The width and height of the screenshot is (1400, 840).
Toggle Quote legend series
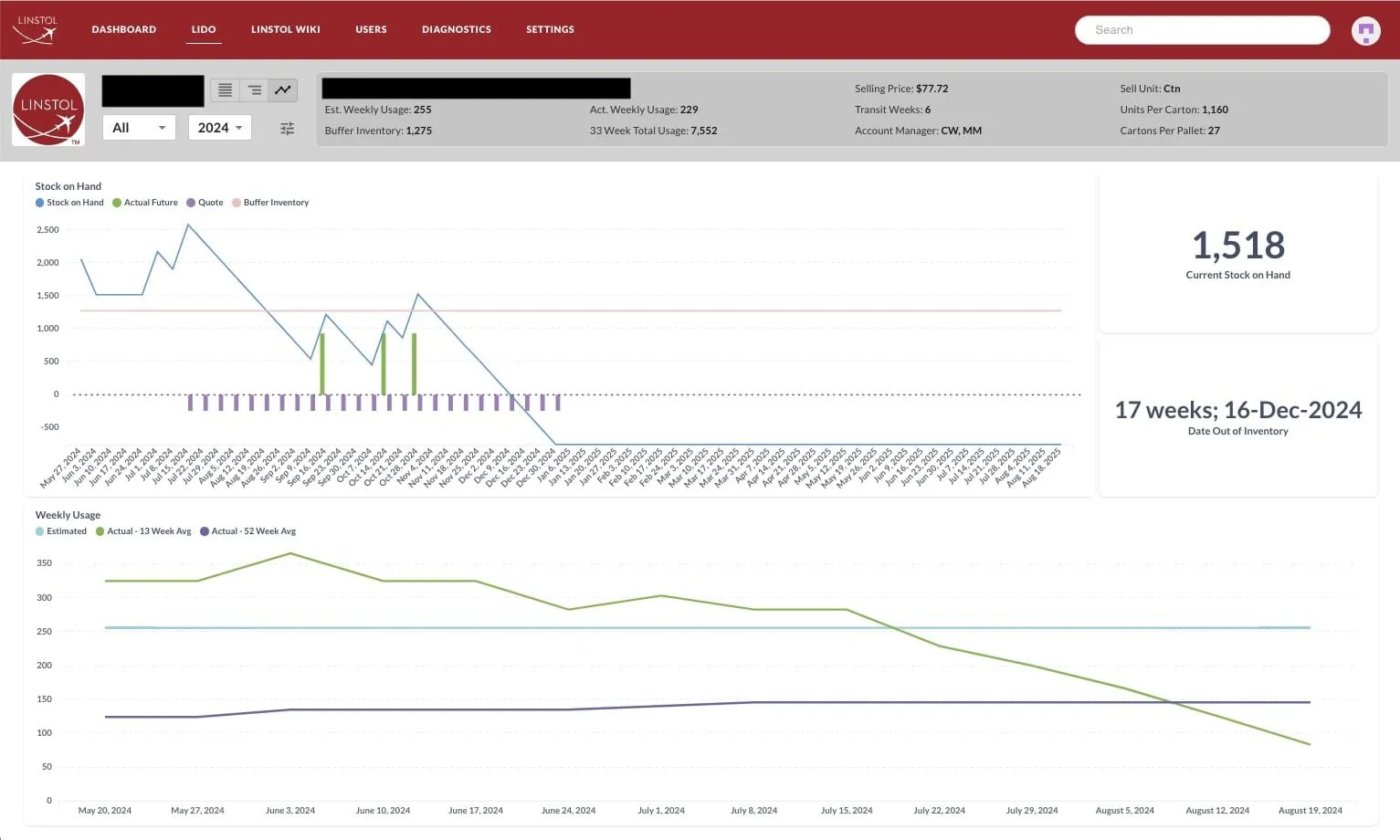(205, 203)
